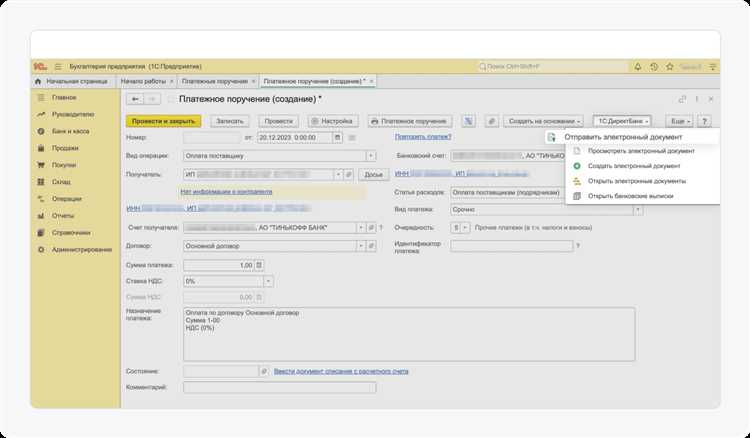This screenshot has width=750, height=438.
Task: Open the calendar picker next to date
Action: [337, 138]
